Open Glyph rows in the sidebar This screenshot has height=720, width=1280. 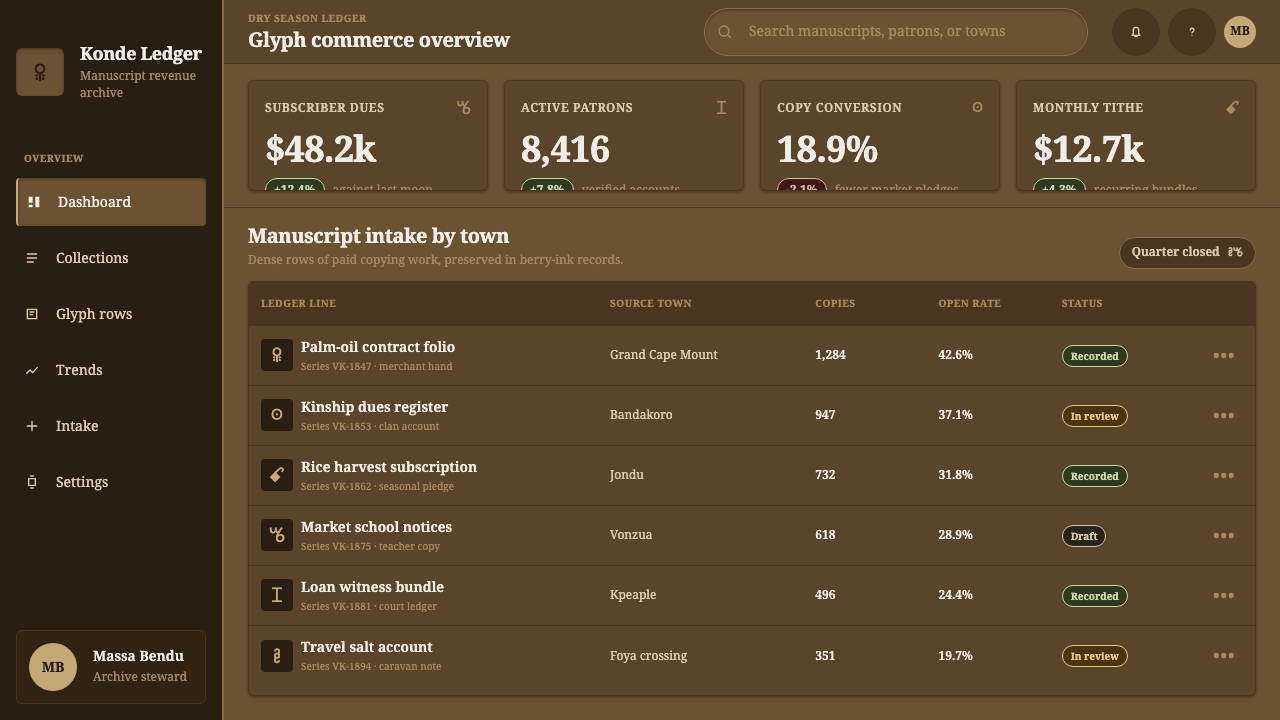pos(111,314)
